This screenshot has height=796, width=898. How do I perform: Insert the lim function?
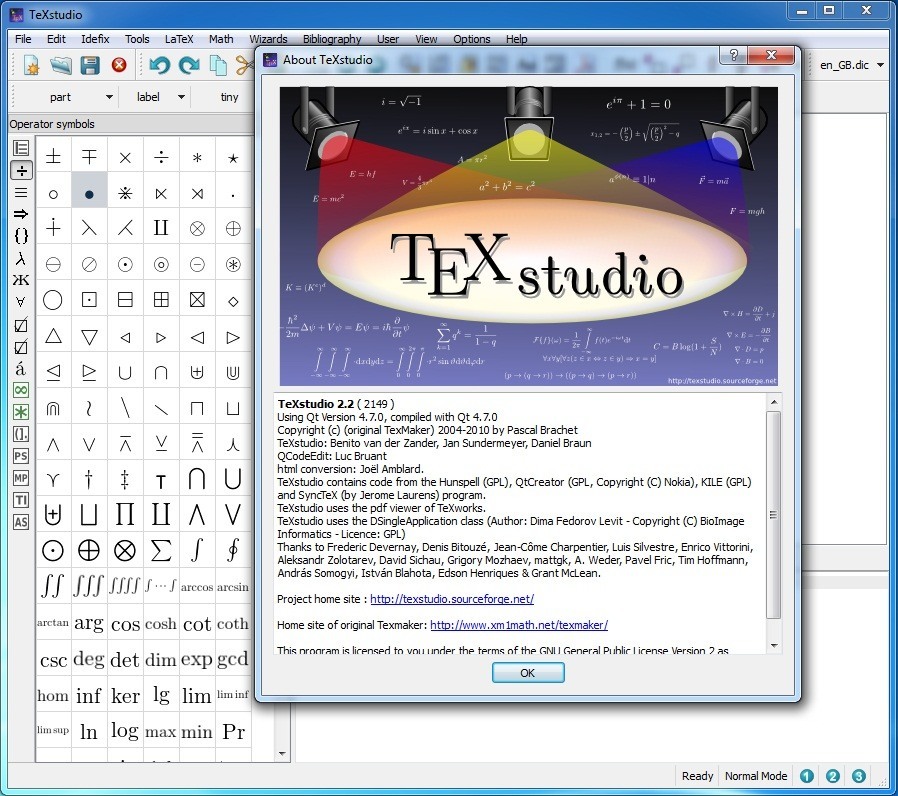[x=197, y=695]
